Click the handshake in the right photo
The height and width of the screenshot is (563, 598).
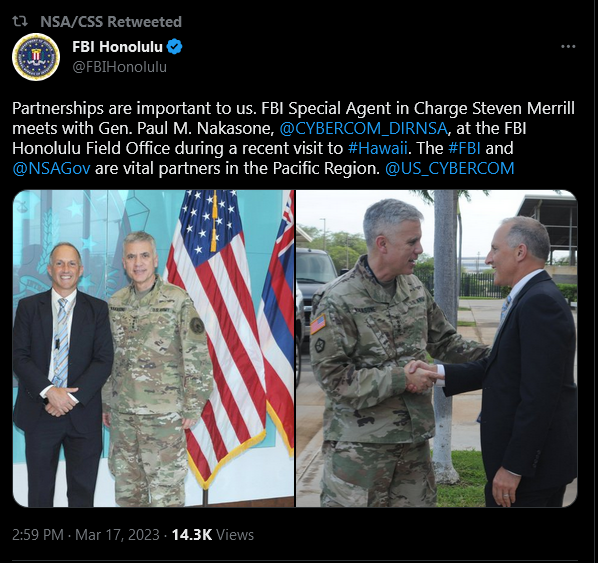click(x=423, y=376)
